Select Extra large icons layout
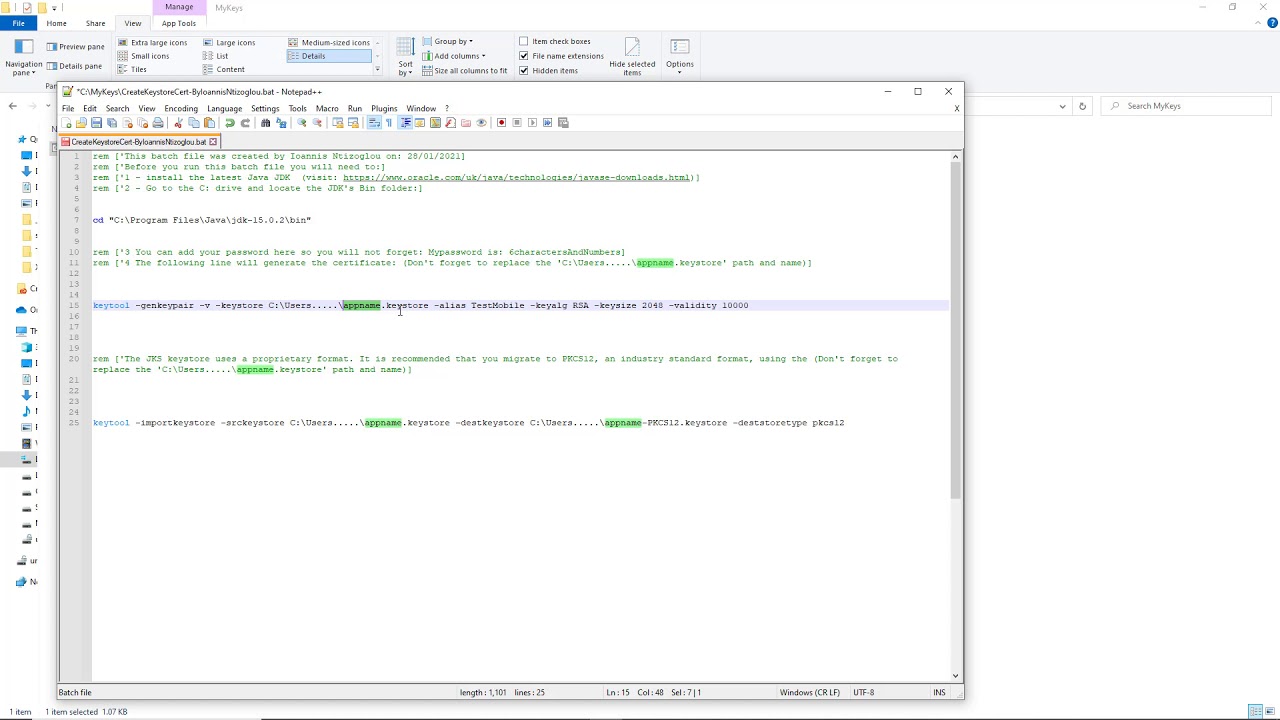This screenshot has height=720, width=1280. 152,43
